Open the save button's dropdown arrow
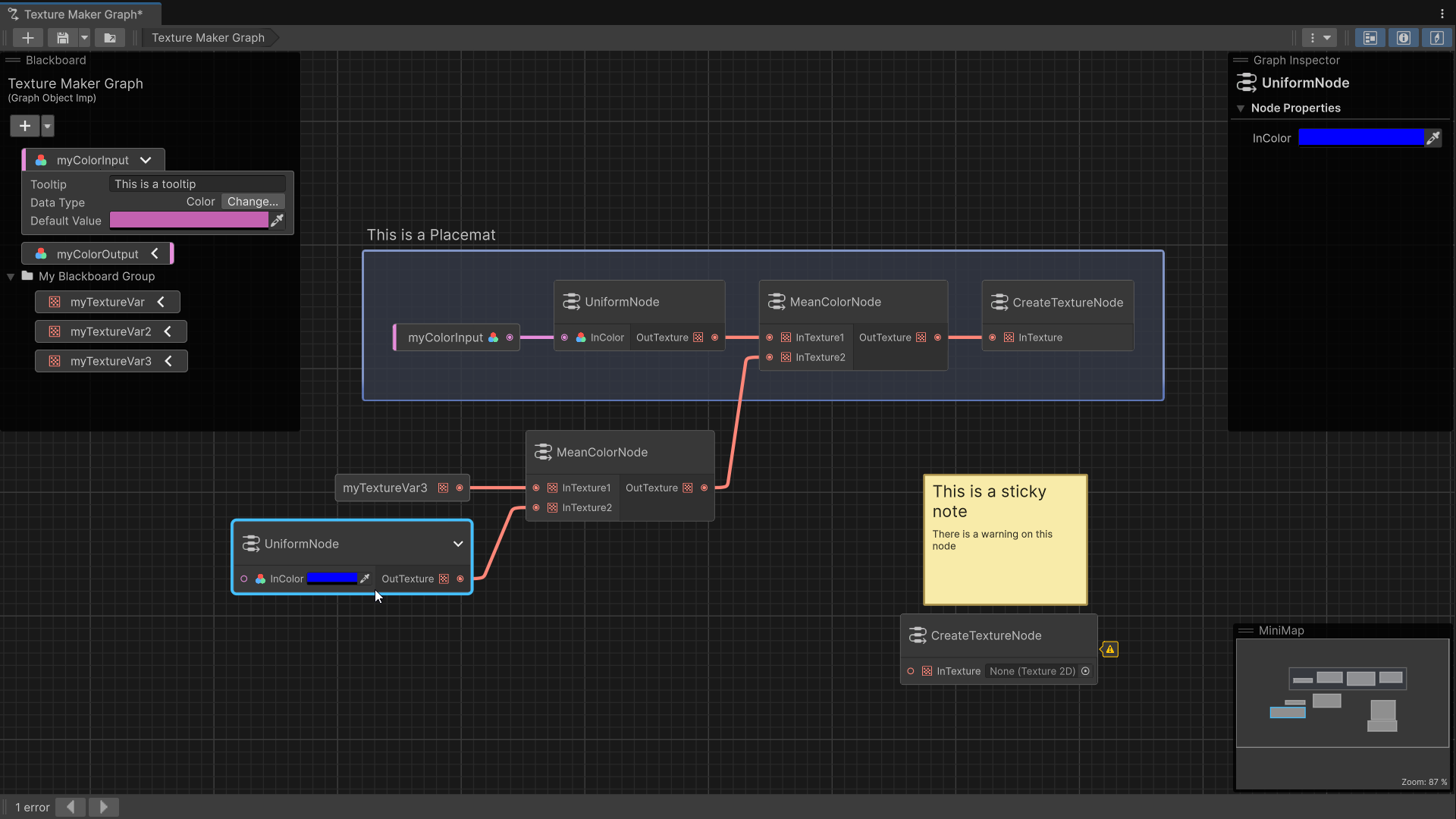Image resolution: width=1456 pixels, height=819 pixels. click(84, 37)
